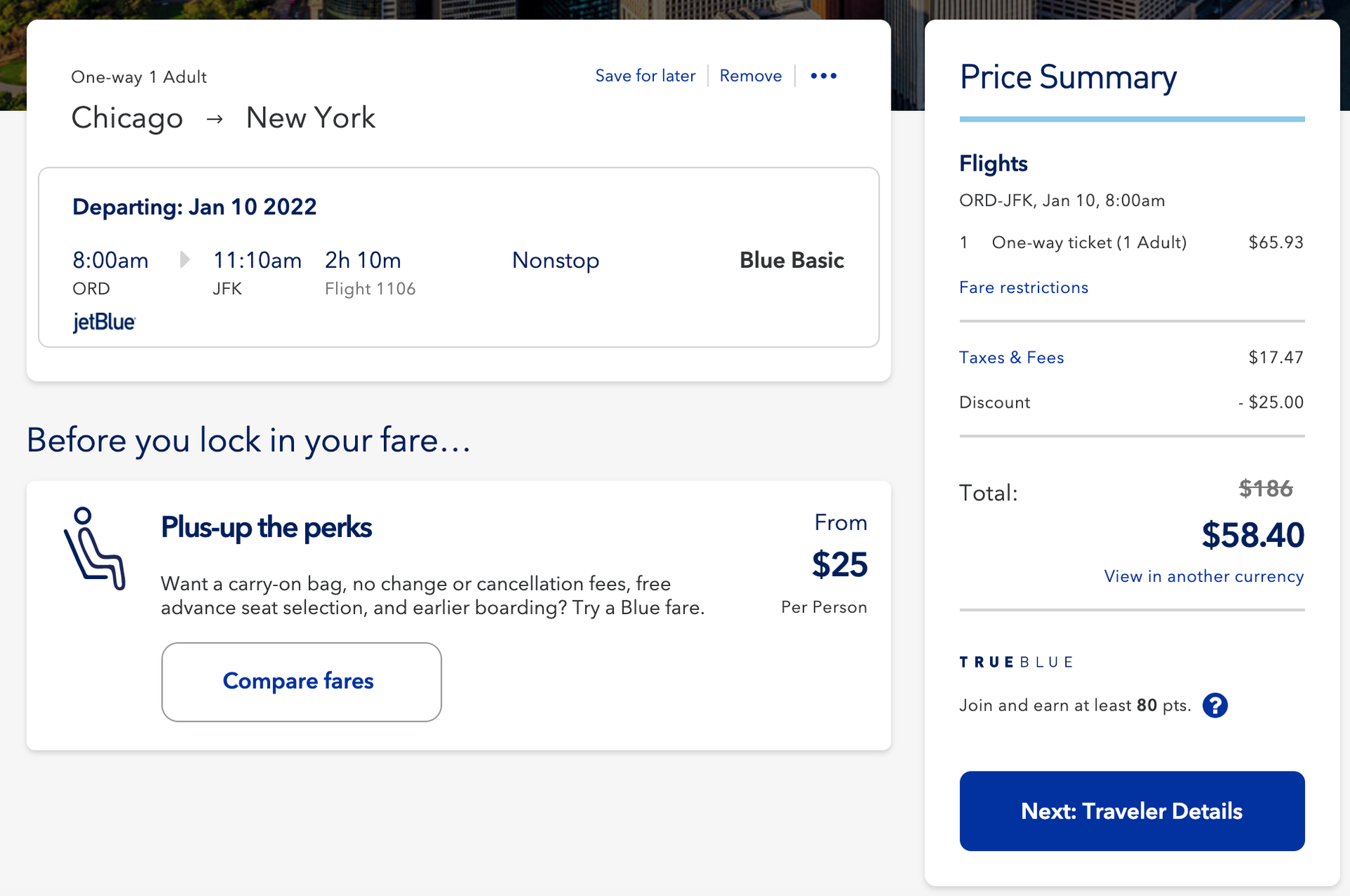Click the Flight 1106 text
The image size is (1350, 896).
(x=370, y=288)
